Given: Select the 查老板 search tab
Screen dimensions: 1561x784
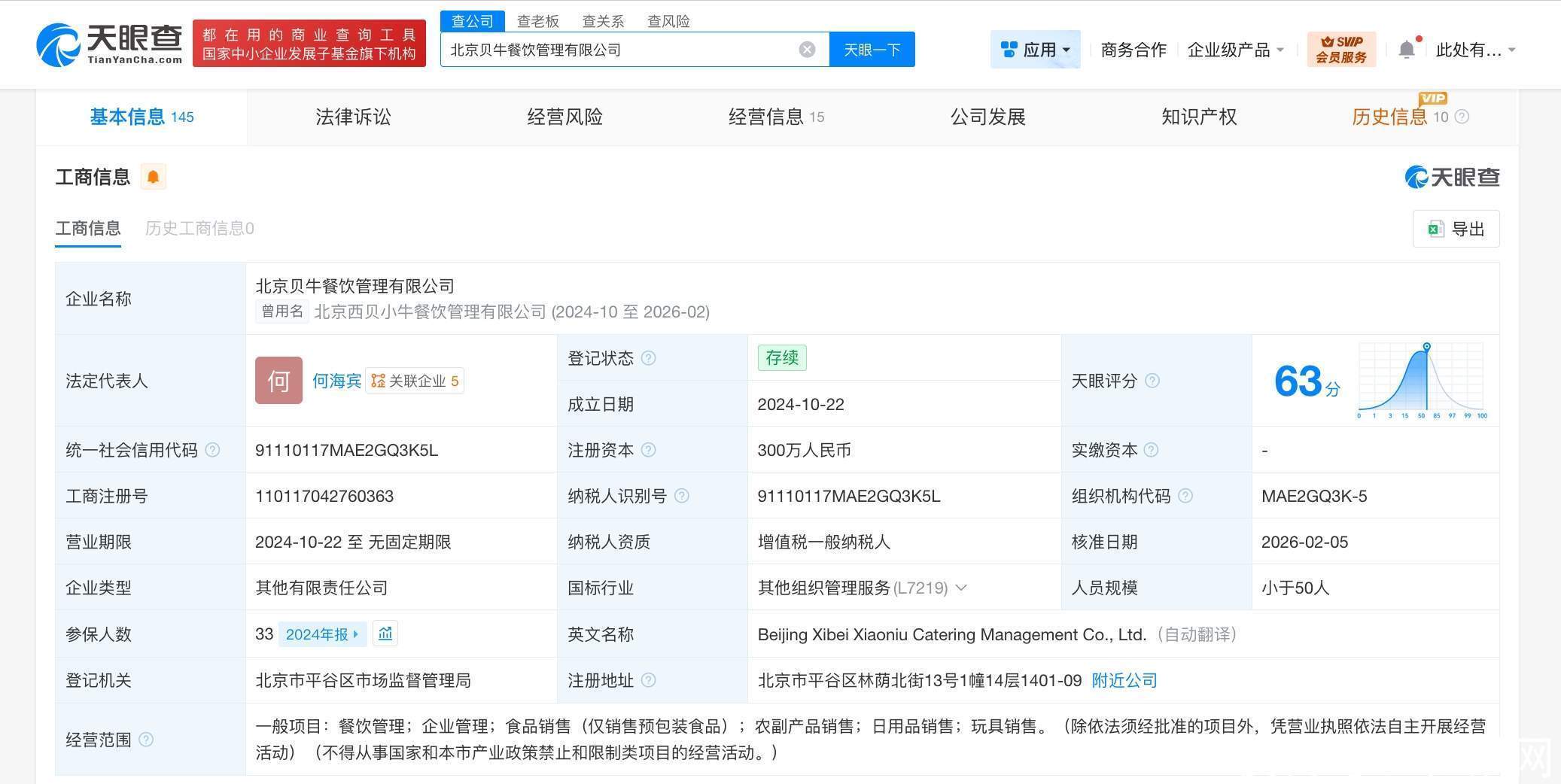Looking at the screenshot, I should click(537, 21).
